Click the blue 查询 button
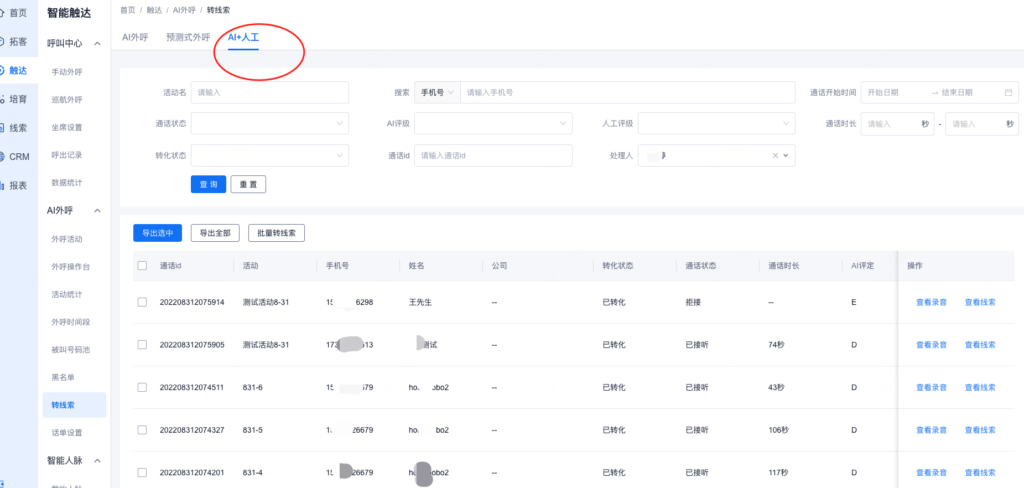Viewport: 1024px width, 488px height. click(207, 184)
